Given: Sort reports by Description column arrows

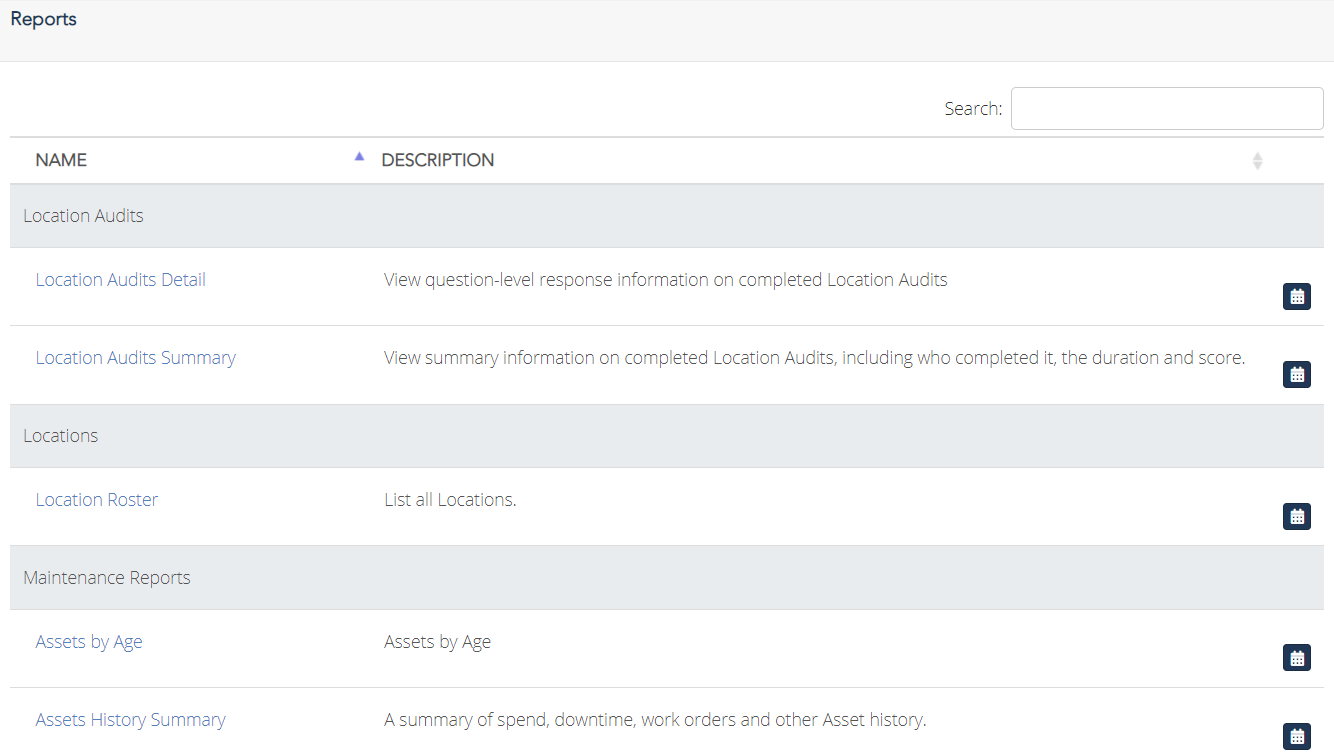Looking at the screenshot, I should point(1258,160).
